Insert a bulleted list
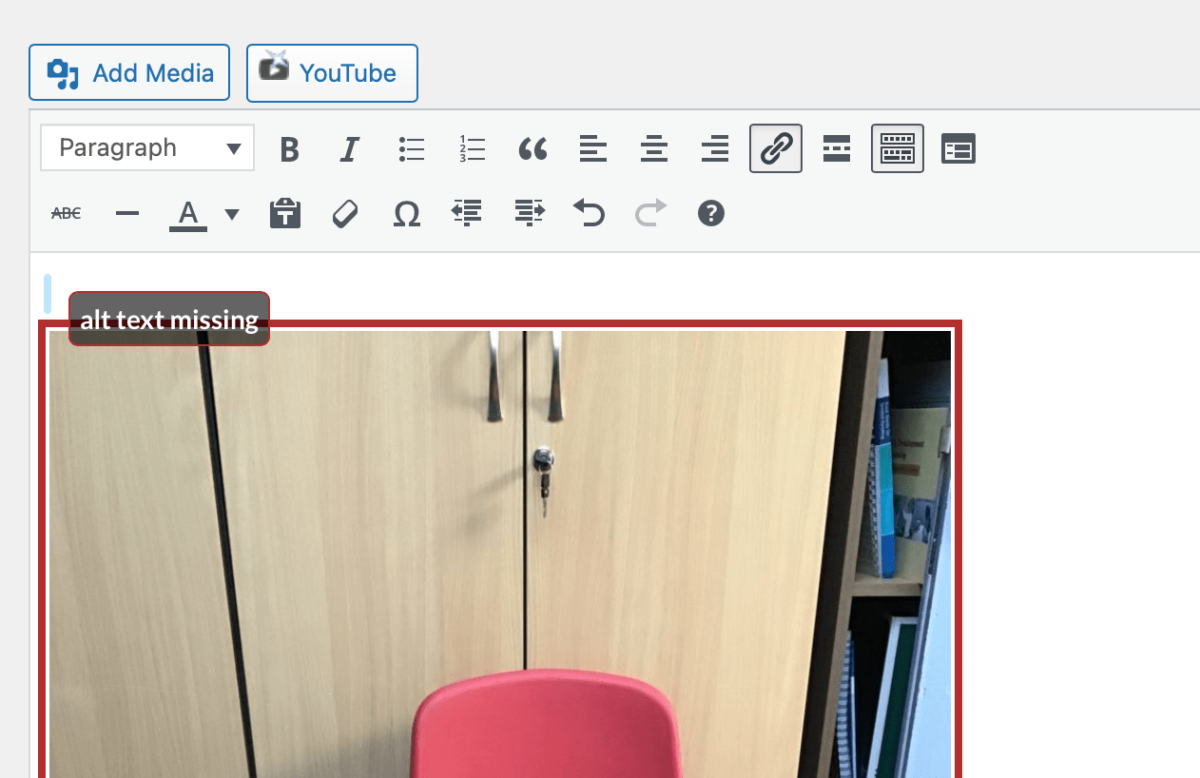1200x778 pixels. (411, 149)
